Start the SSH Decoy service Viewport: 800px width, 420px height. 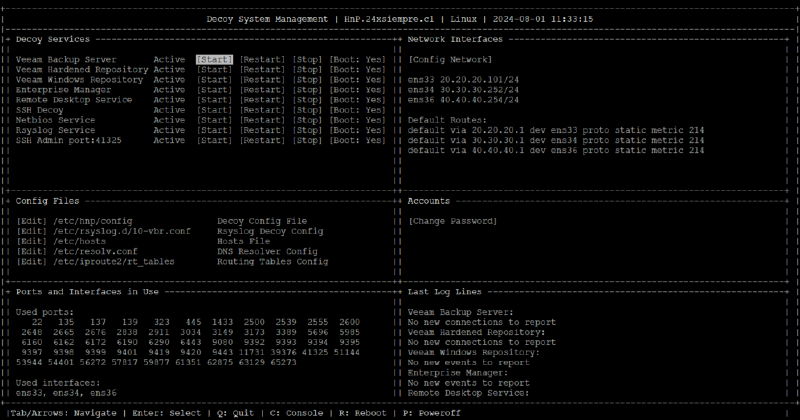(214, 110)
